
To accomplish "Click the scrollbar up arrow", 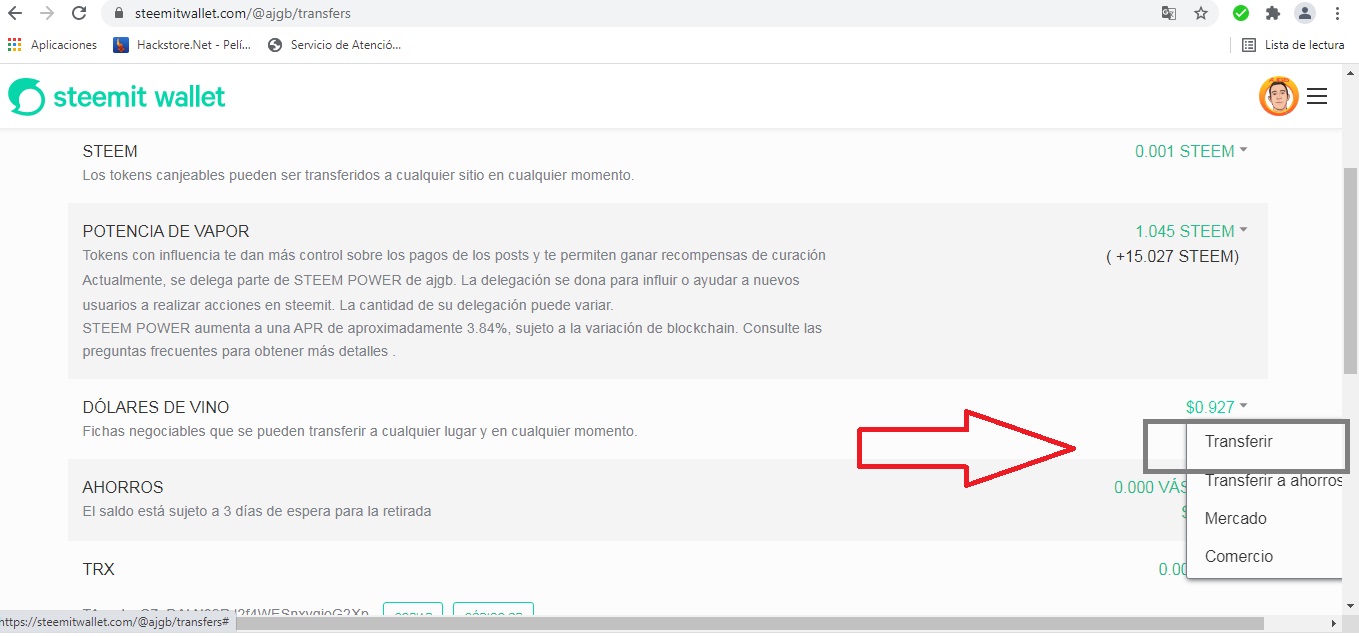I will [x=1350, y=74].
